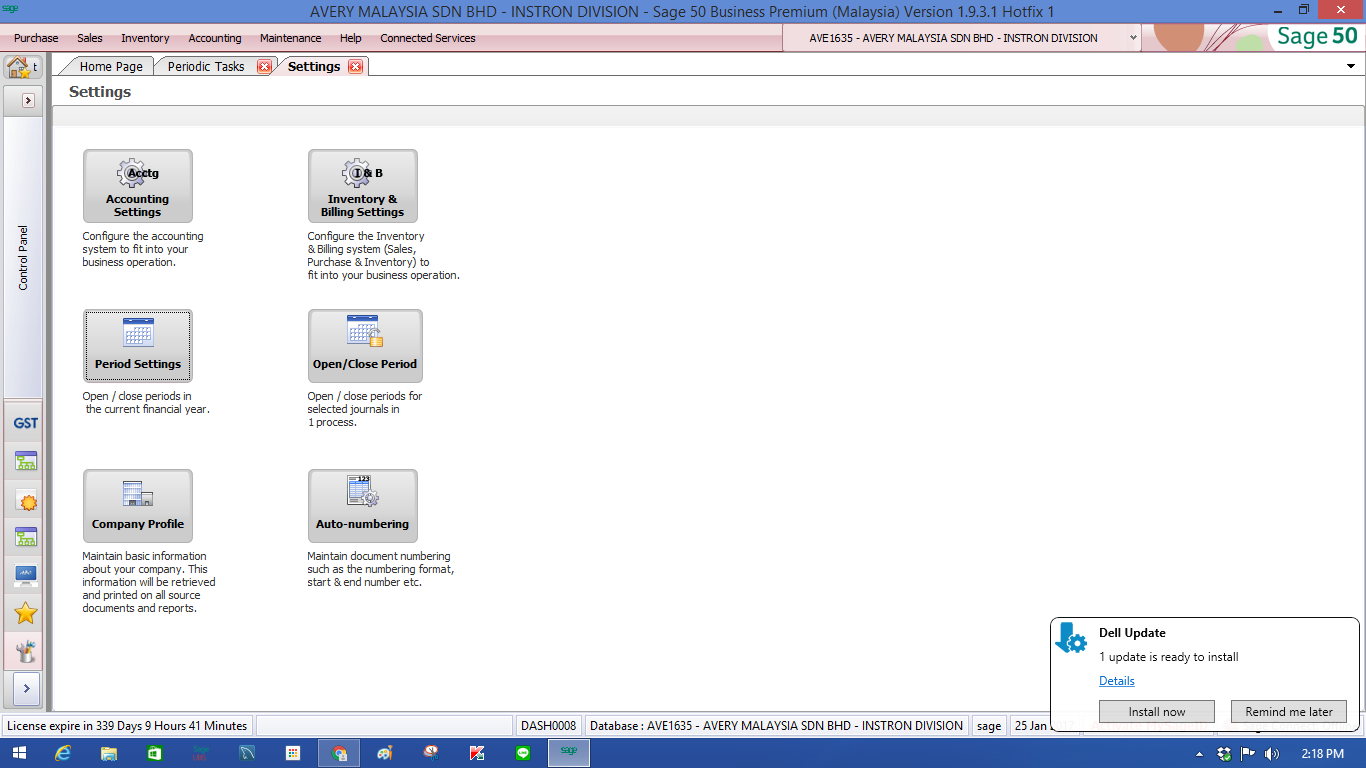This screenshot has width=1366, height=768.
Task: Click the bottom sidebar chevron button
Action: click(x=26, y=688)
